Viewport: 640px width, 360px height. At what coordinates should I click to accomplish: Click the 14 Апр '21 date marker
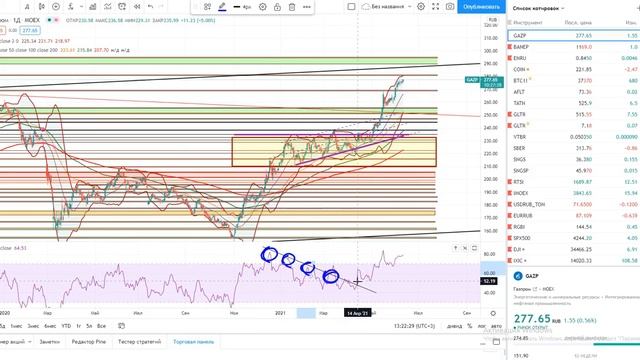[x=358, y=313]
